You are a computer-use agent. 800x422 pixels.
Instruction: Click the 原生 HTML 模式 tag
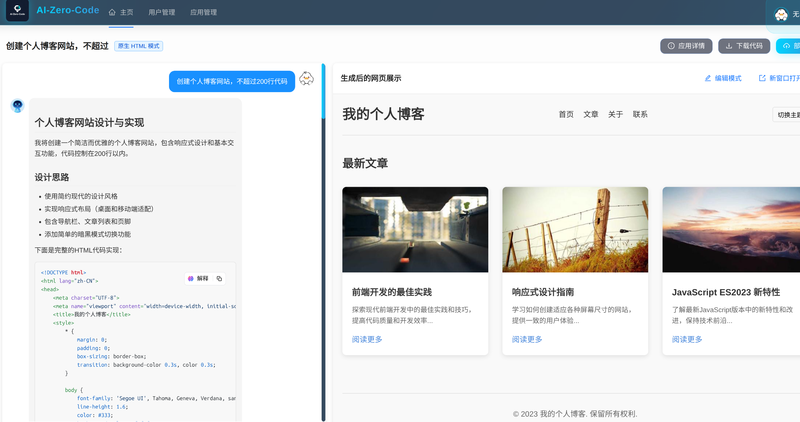[x=139, y=46]
